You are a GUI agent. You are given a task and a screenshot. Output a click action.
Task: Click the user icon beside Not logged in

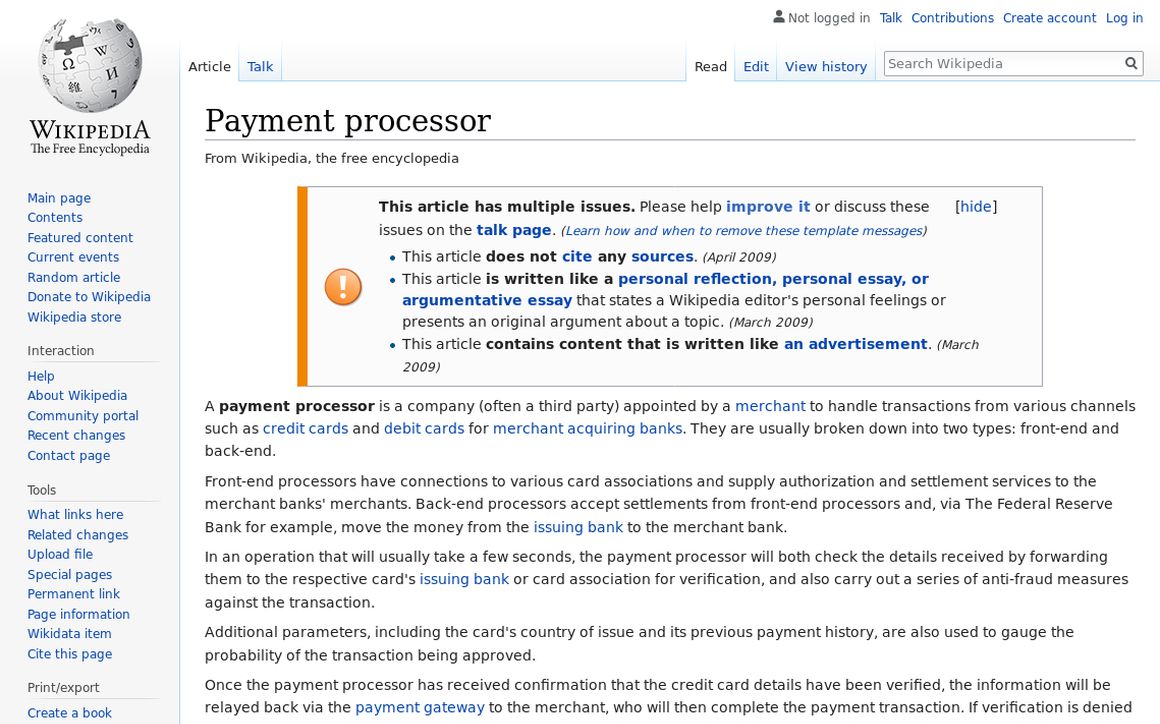coord(778,16)
